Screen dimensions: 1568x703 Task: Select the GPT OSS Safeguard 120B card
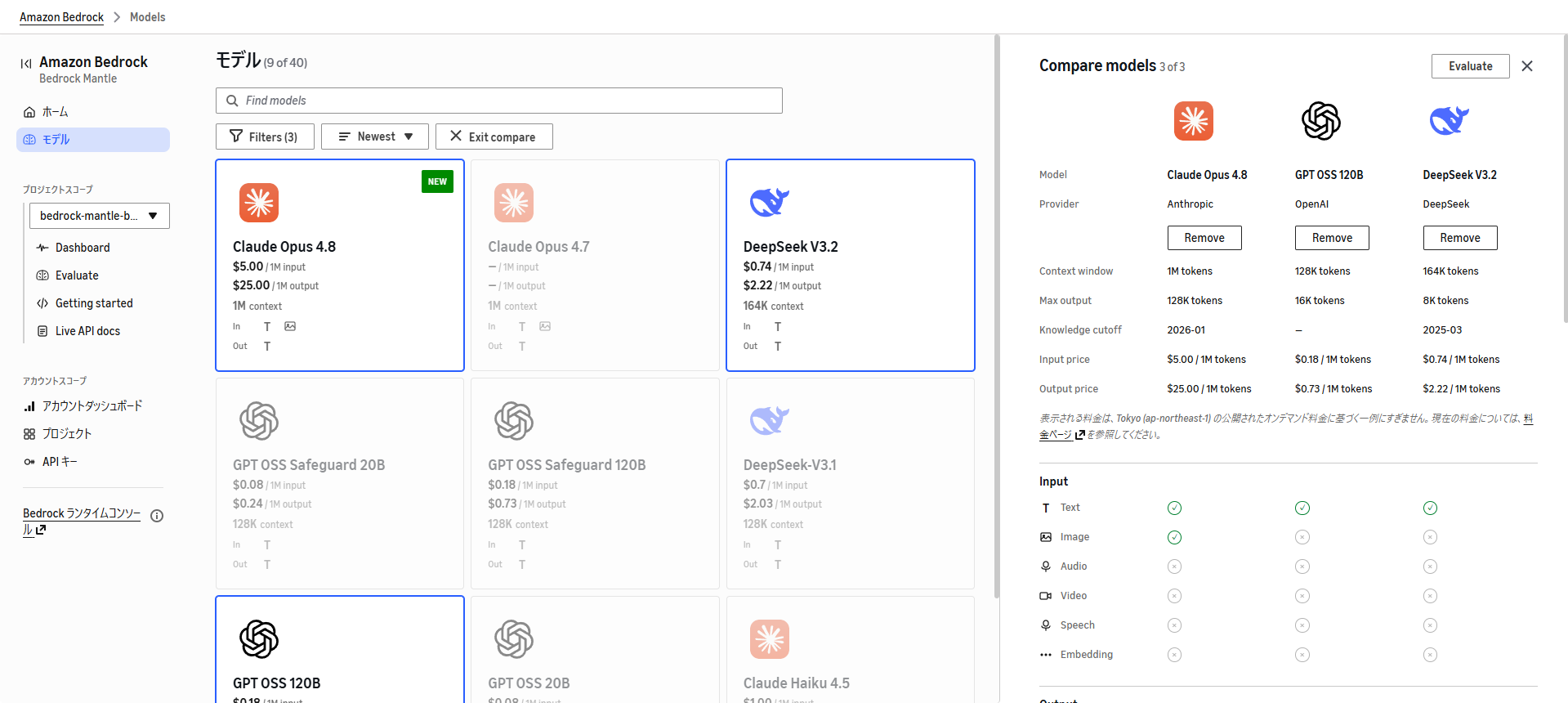coord(595,483)
